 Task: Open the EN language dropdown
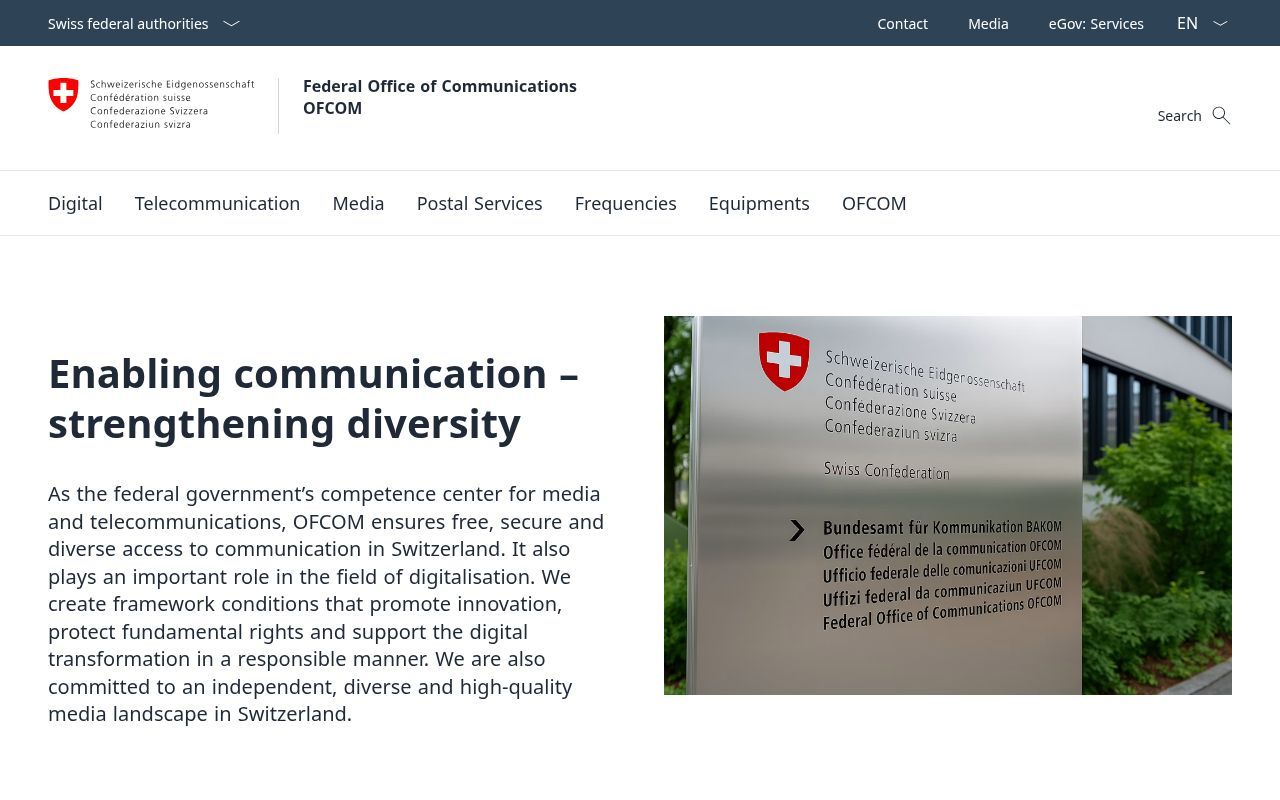(x=1202, y=23)
